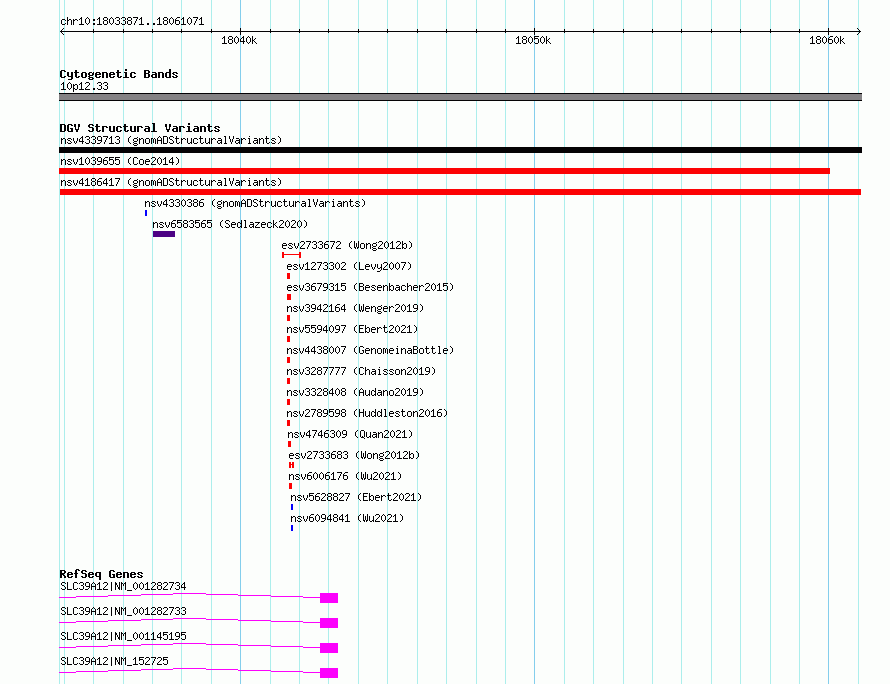
Task: Open variant nsv4438007 (GenomeinaBottle) label
Action: point(370,350)
